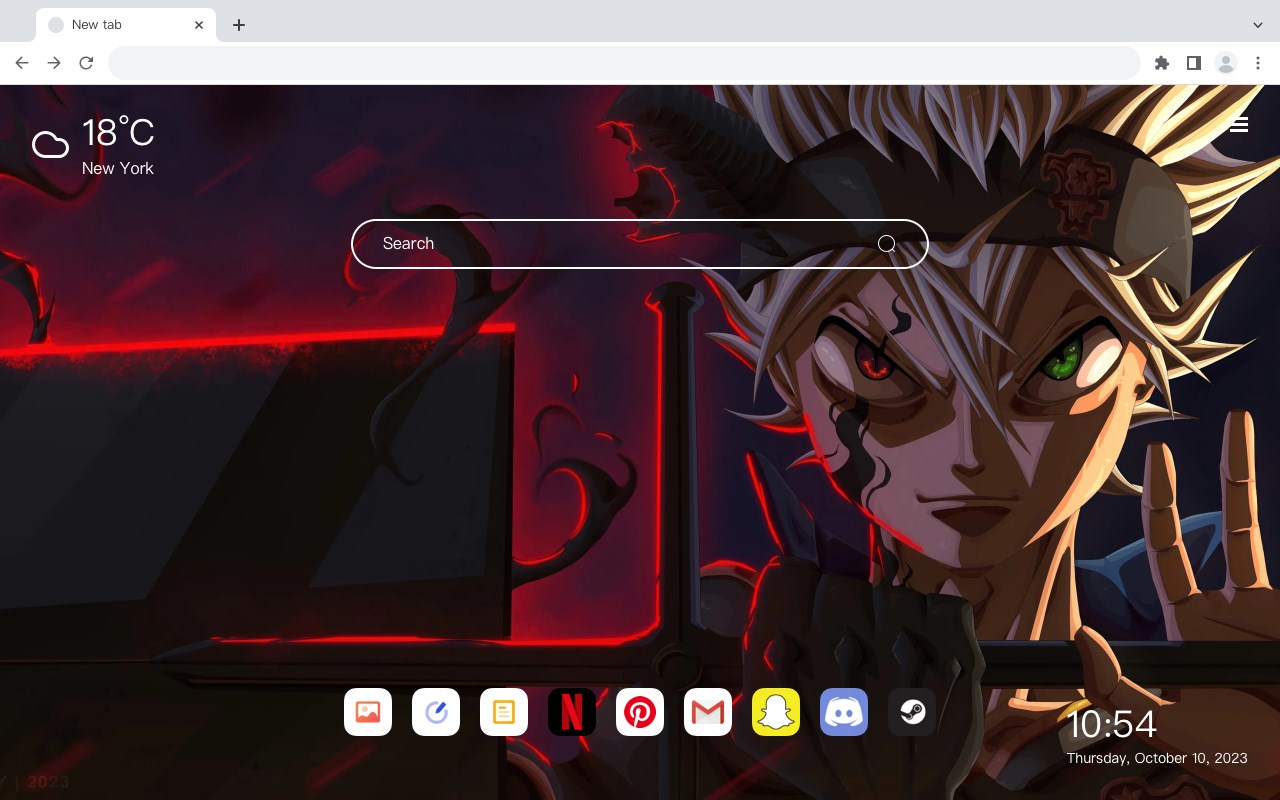Open the hamburger menu at top right

click(1239, 124)
